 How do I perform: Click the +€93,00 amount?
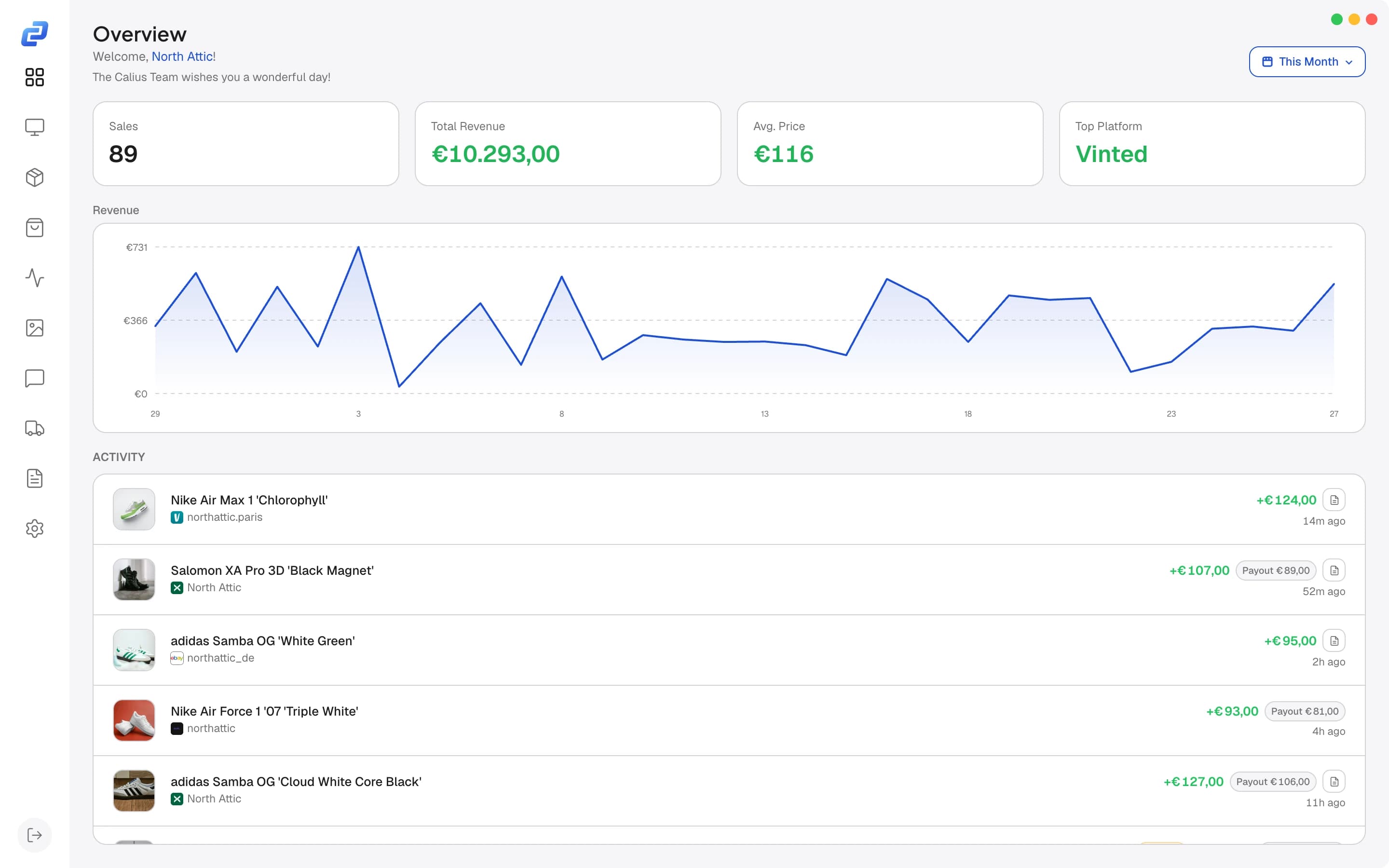pos(1232,711)
